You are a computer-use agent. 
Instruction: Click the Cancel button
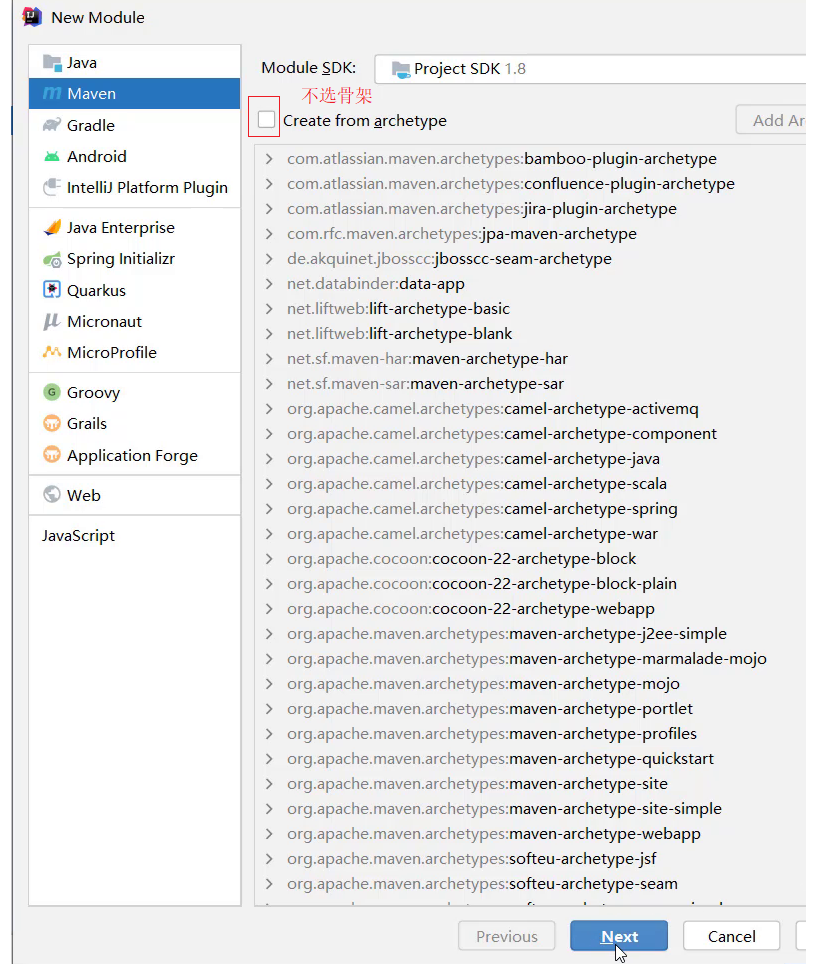pos(731,935)
